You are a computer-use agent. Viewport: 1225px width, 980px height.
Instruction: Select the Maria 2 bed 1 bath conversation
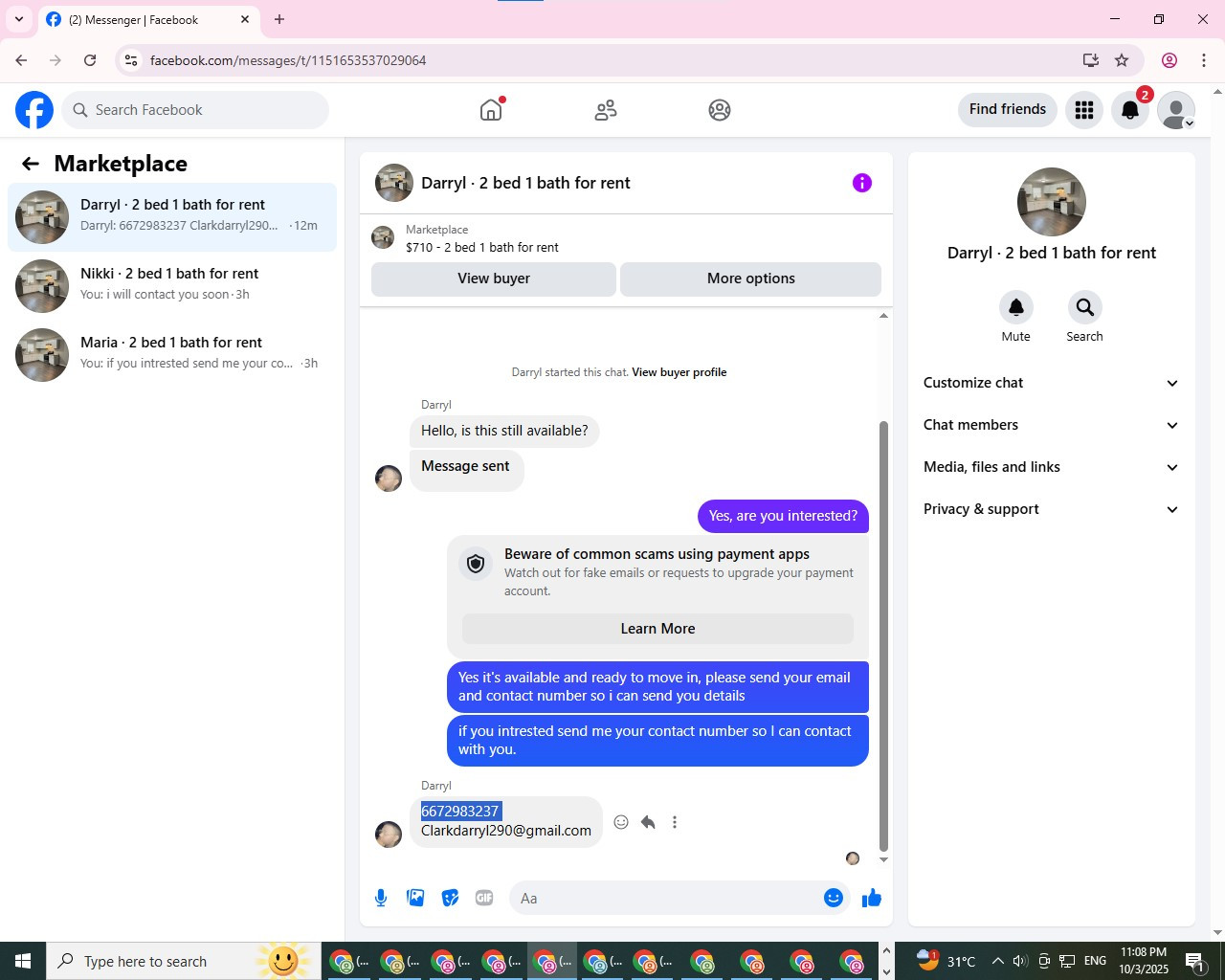point(172,355)
